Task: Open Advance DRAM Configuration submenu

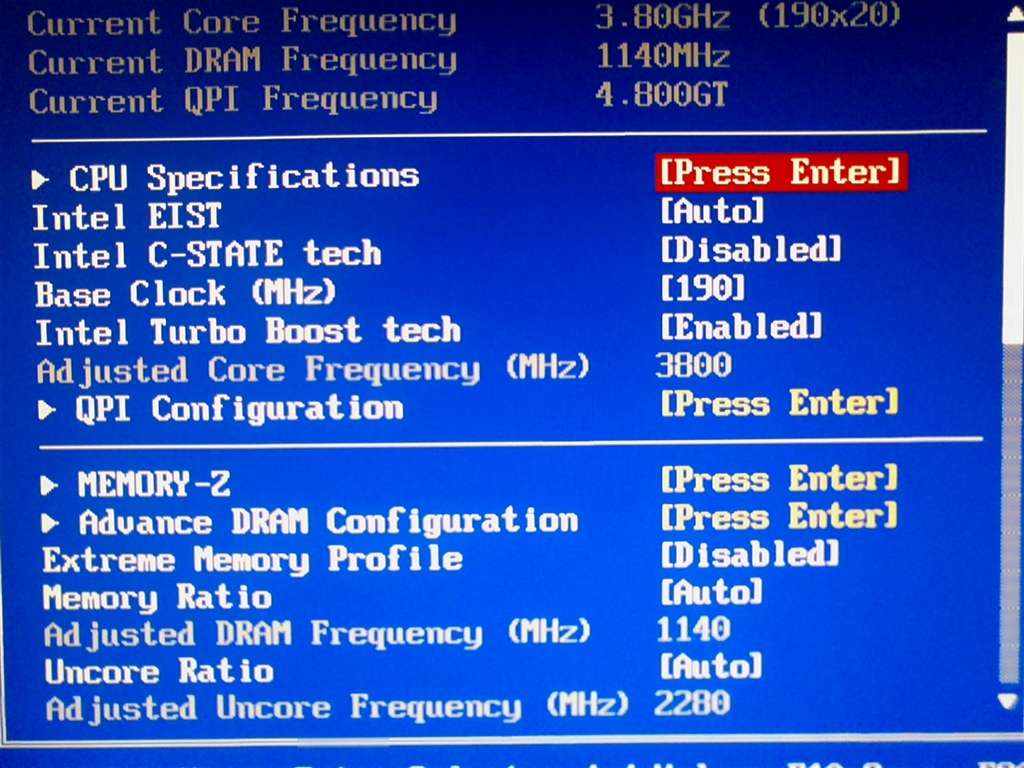Action: click(x=328, y=522)
